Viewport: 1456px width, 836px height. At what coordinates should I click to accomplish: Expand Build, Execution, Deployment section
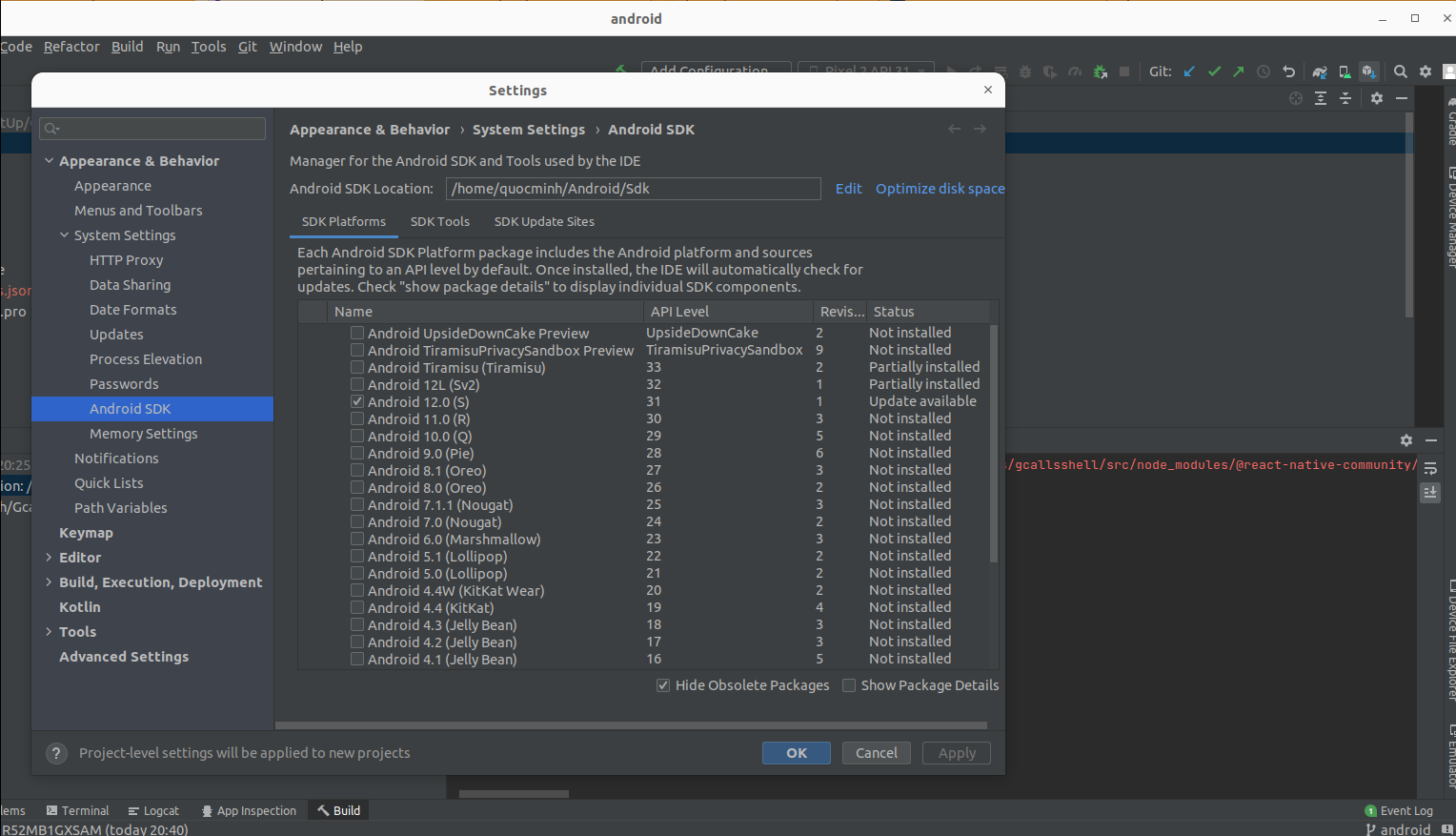tap(49, 582)
